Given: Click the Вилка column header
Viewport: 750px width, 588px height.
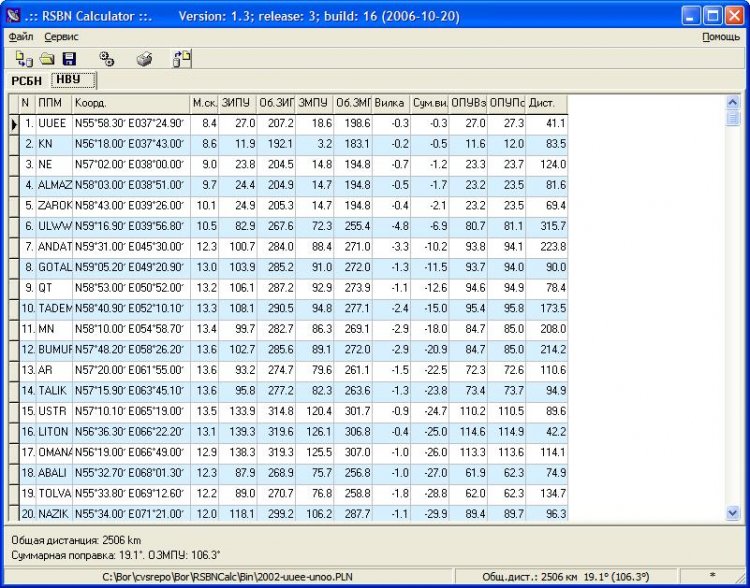Looking at the screenshot, I should 391,103.
